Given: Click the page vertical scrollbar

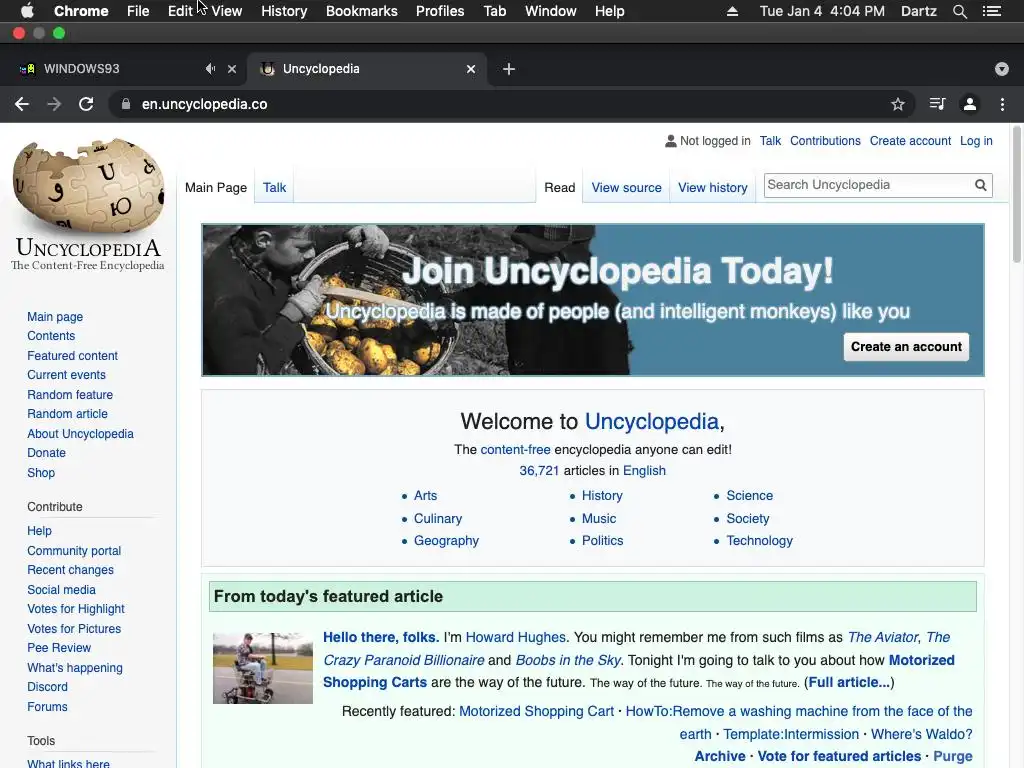Looking at the screenshot, I should click(1016, 195).
